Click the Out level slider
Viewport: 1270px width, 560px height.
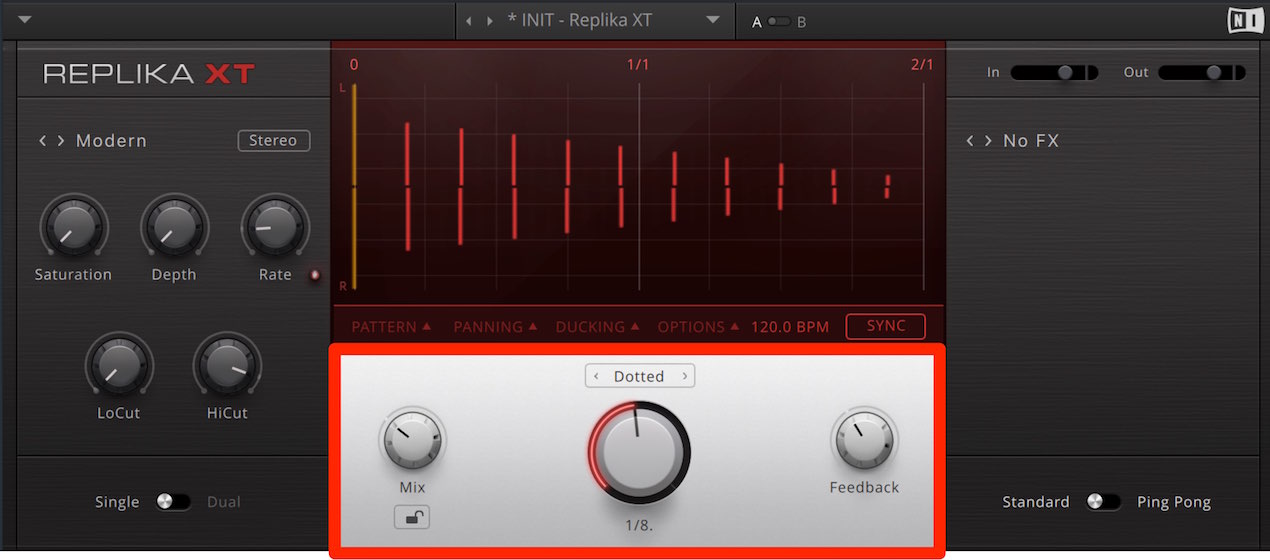tap(1202, 72)
